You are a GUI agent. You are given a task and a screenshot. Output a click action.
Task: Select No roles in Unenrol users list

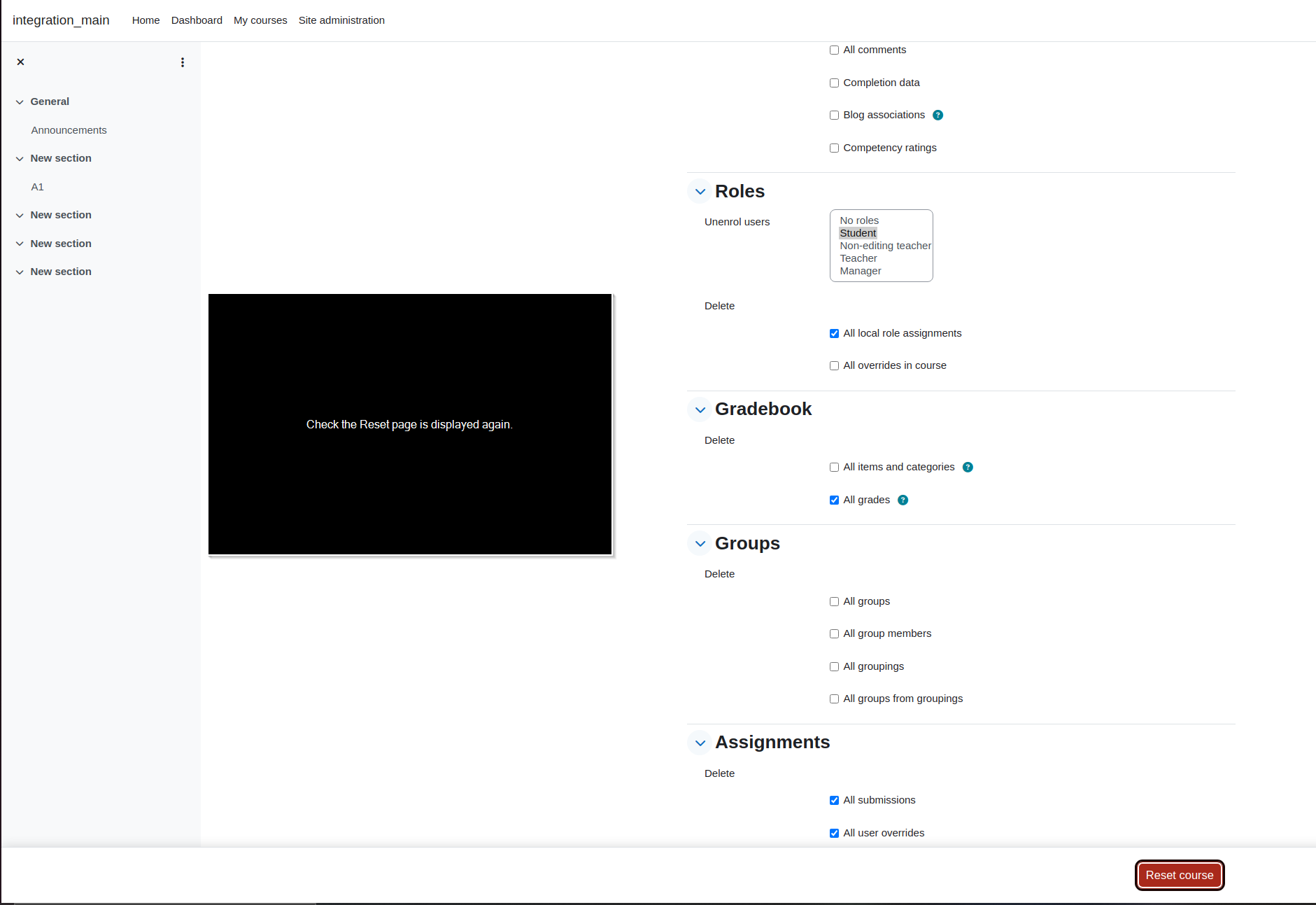[x=859, y=220]
